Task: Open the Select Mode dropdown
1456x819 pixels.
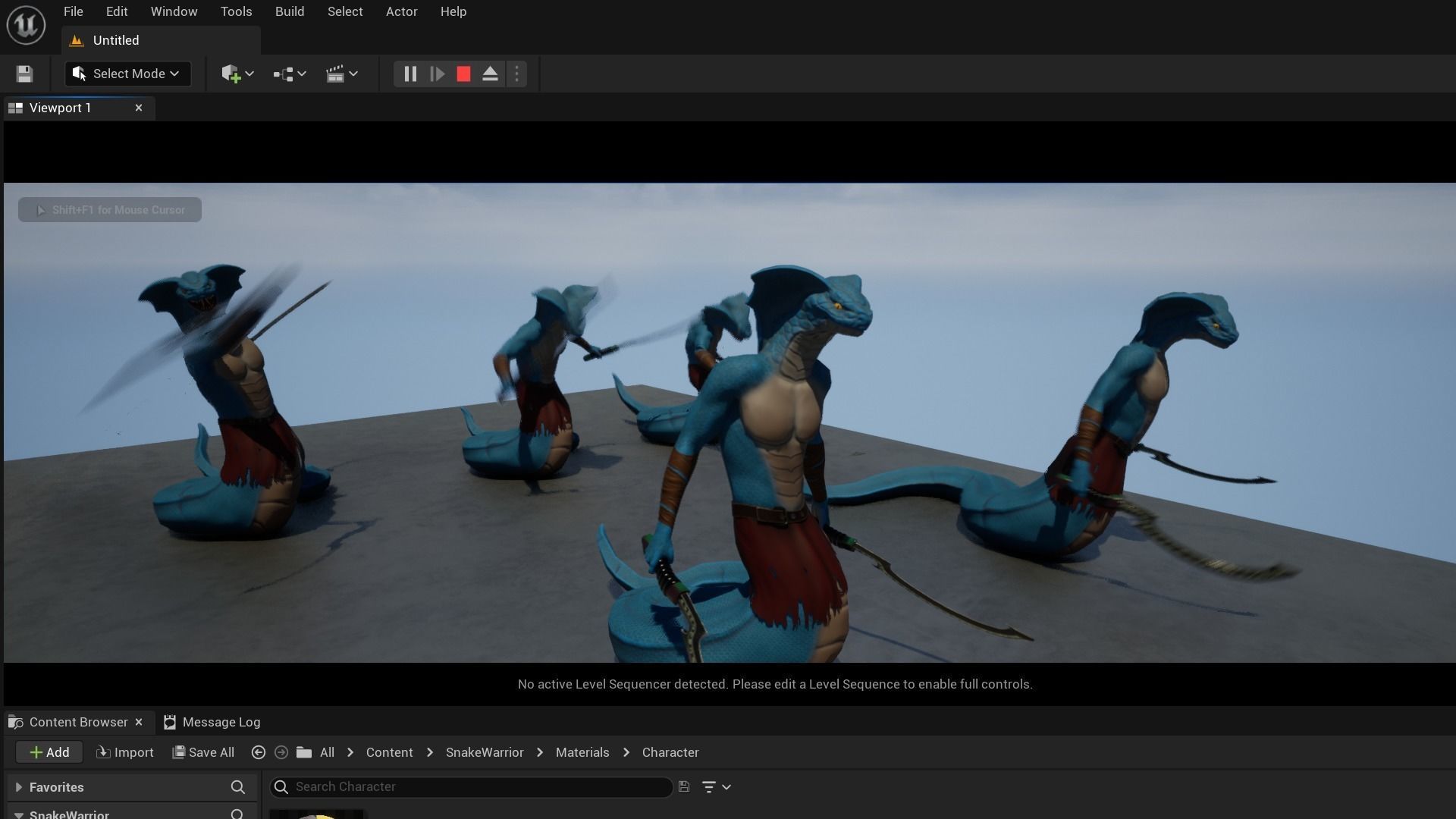Action: 127,74
